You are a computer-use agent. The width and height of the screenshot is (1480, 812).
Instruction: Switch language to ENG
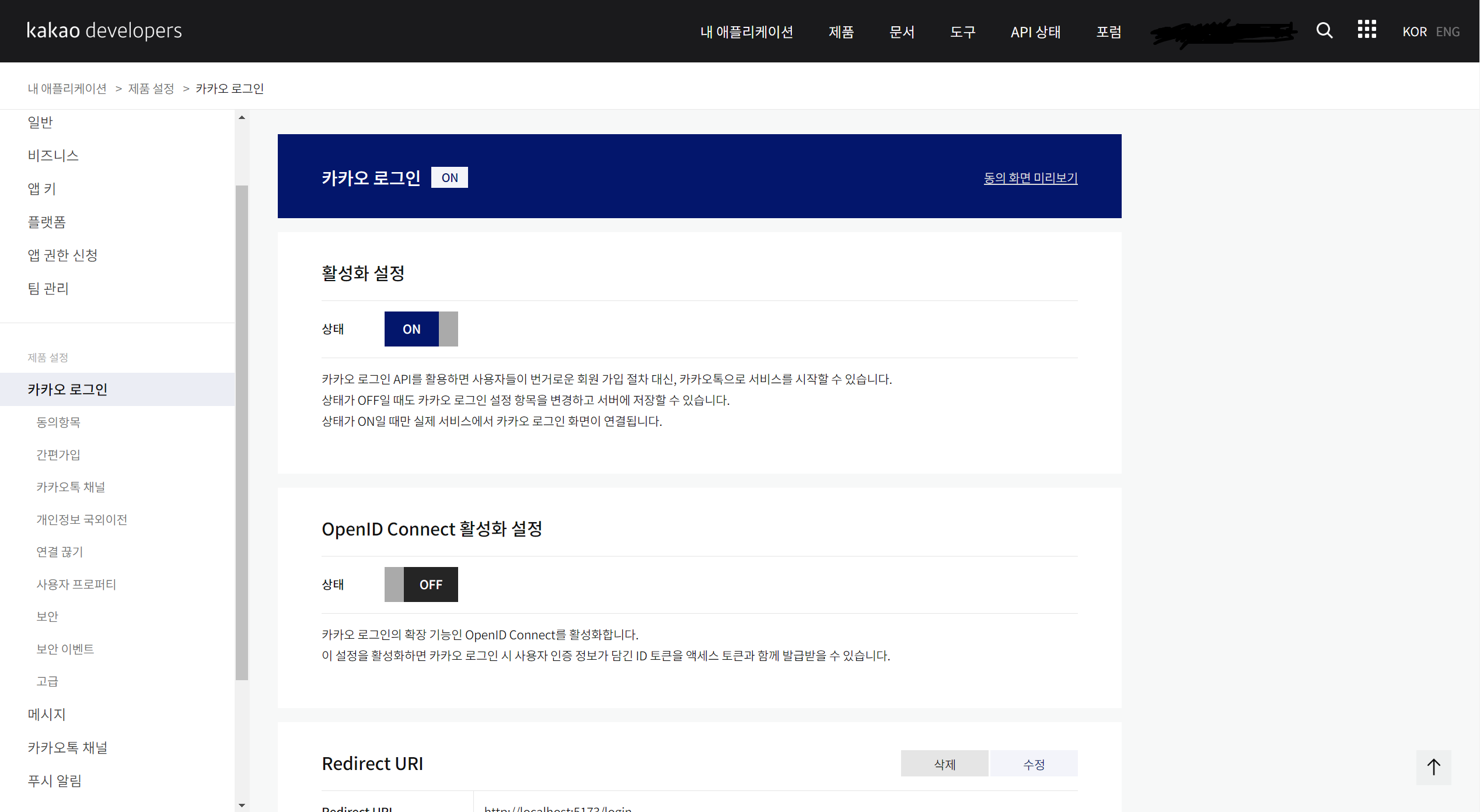click(x=1447, y=32)
